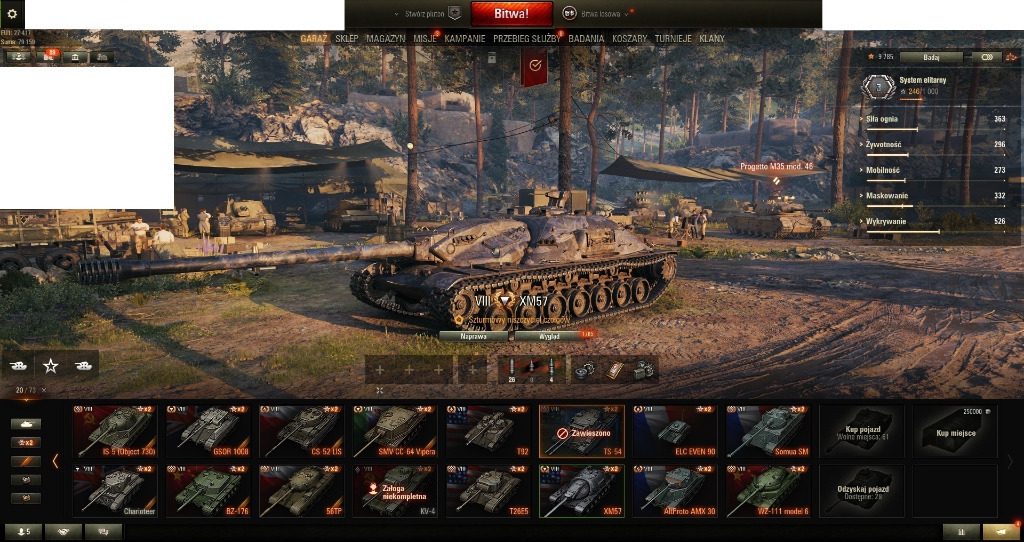Switch to the MAGAZYN tab
The image size is (1024, 542).
click(x=385, y=39)
